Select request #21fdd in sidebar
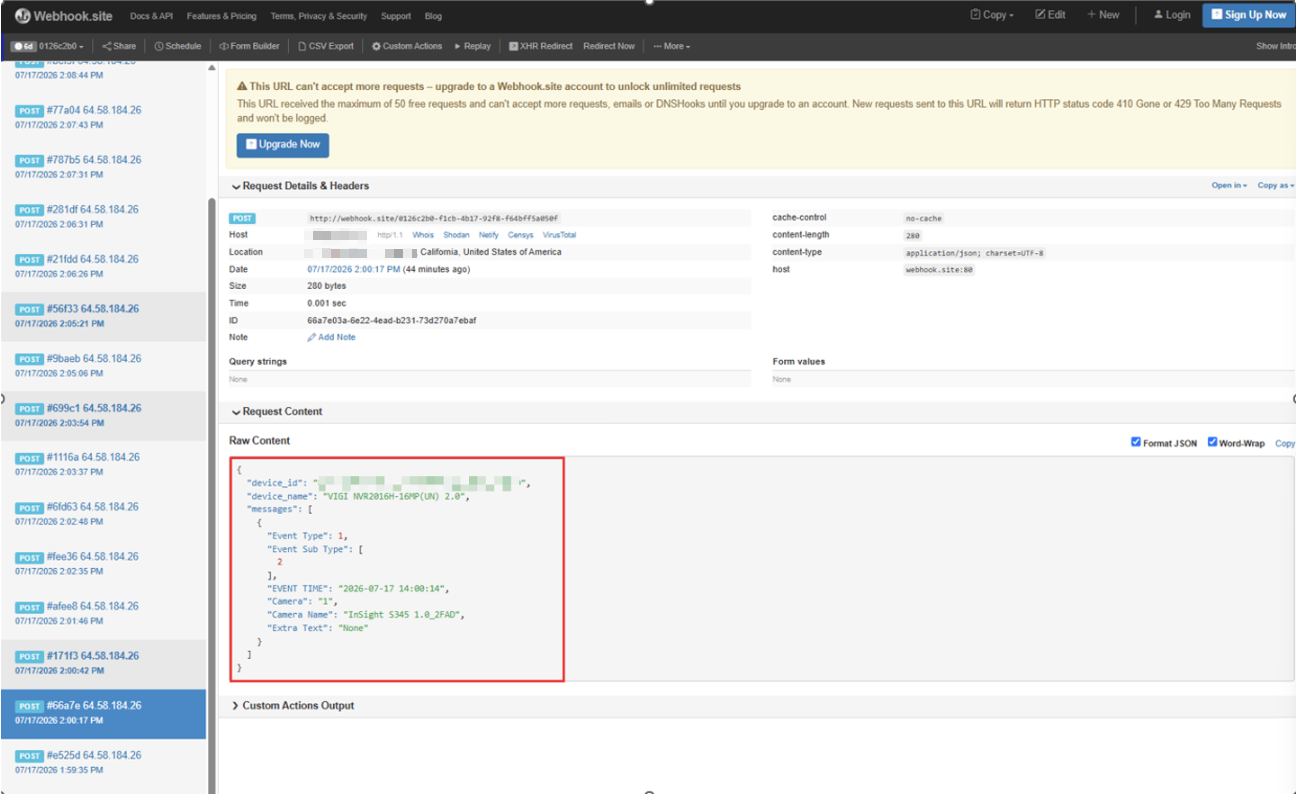Viewport: 1296px width, 795px height. point(103,265)
